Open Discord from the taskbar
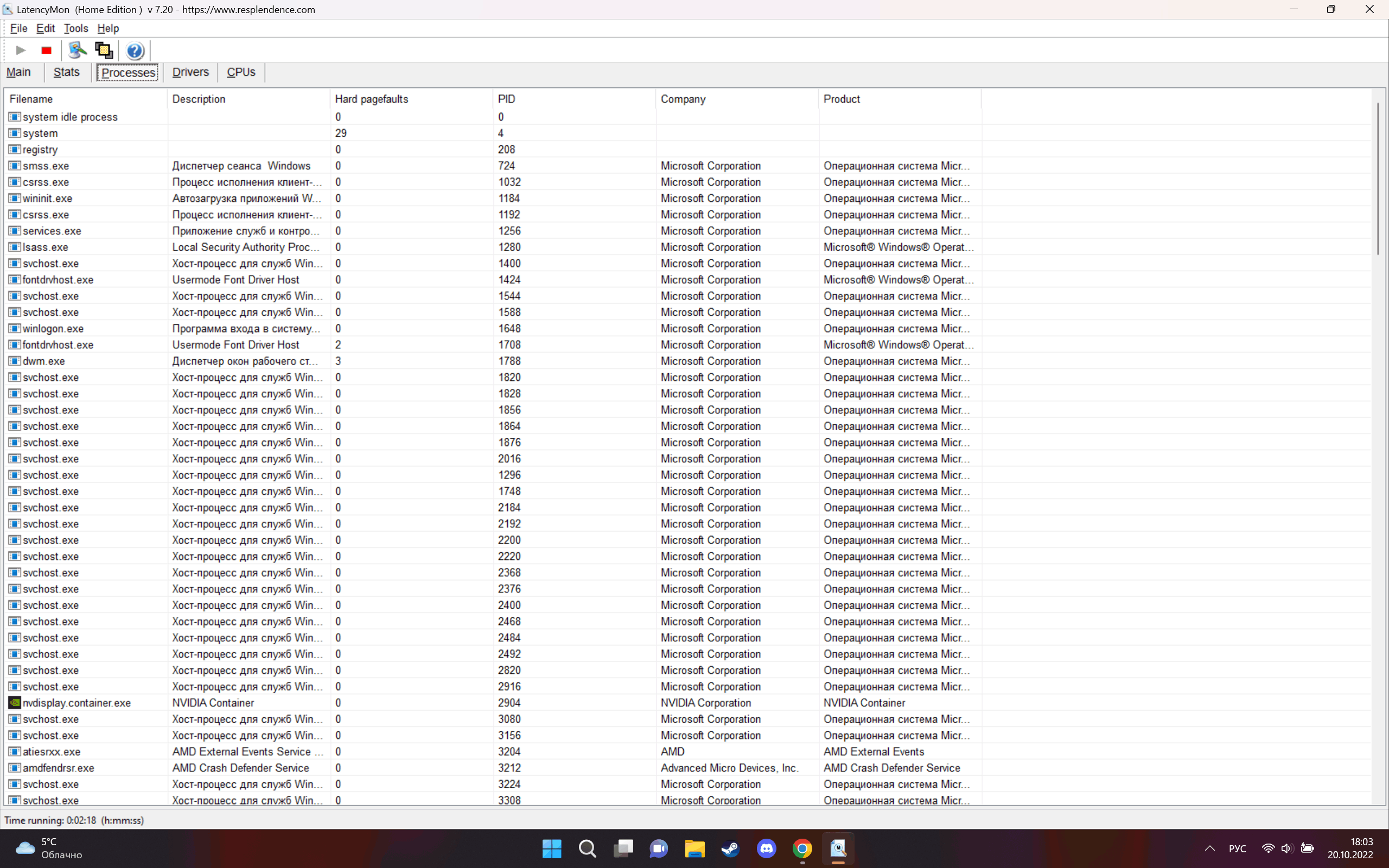Viewport: 1389px width, 868px height. (x=766, y=848)
